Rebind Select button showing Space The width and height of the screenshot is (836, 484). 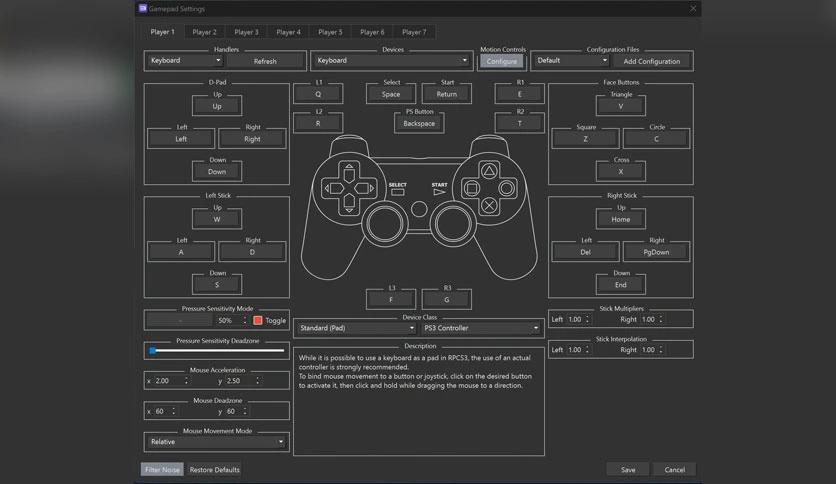(391, 94)
